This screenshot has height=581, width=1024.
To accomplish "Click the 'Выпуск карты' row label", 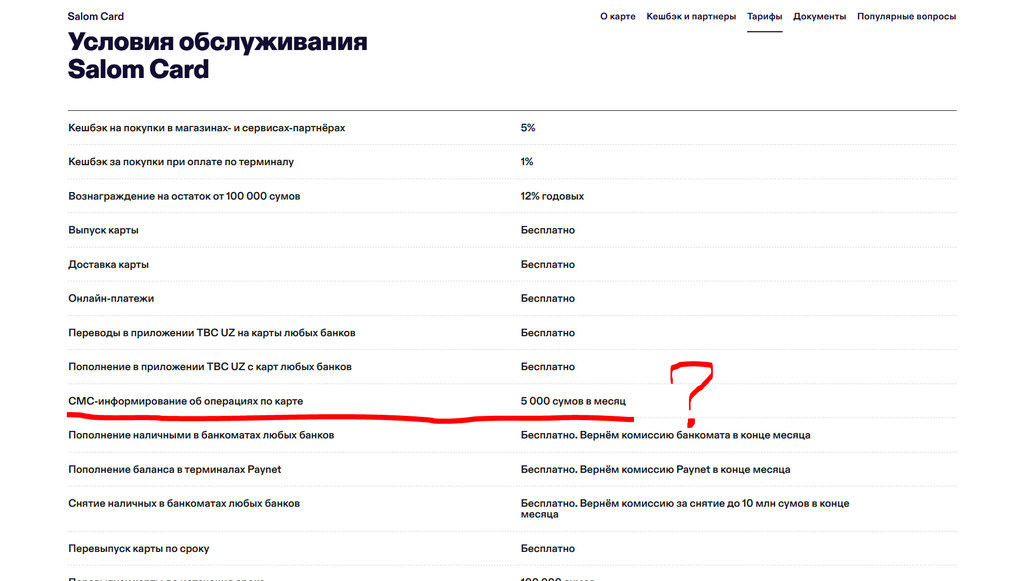I will pos(103,230).
